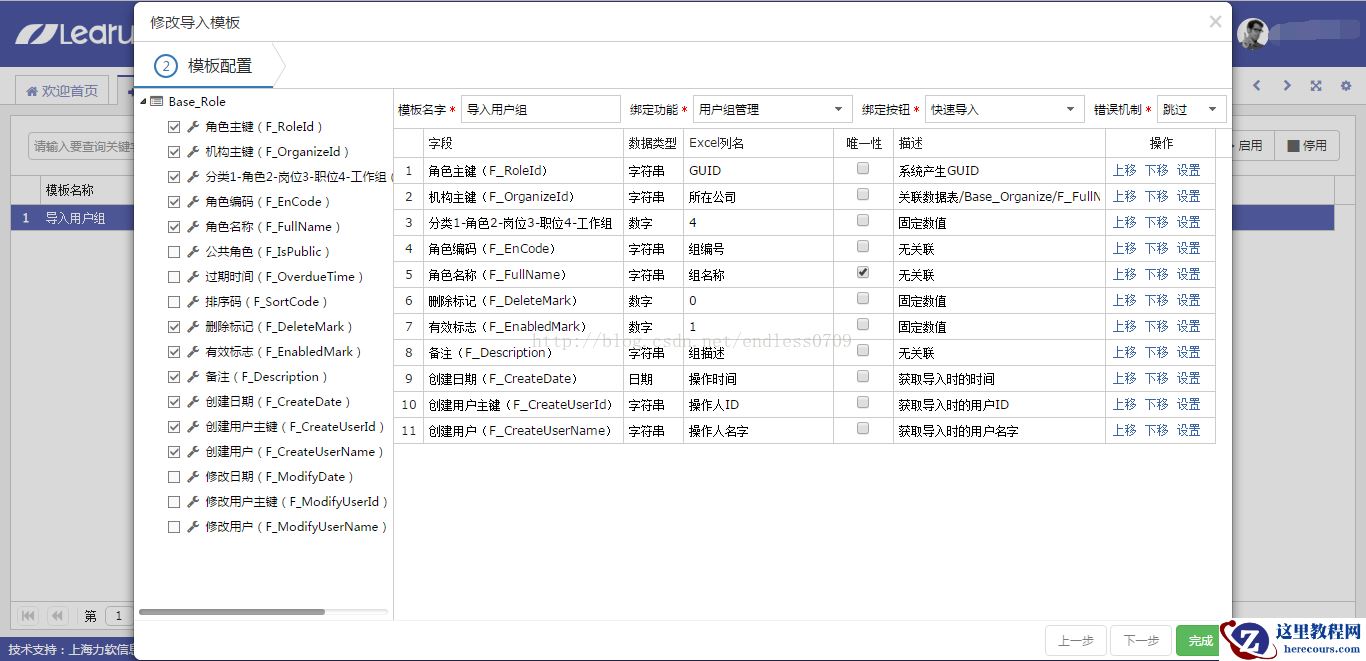Click 上移 link for 创建用户 row
This screenshot has width=1366, height=661.
[x=1125, y=430]
